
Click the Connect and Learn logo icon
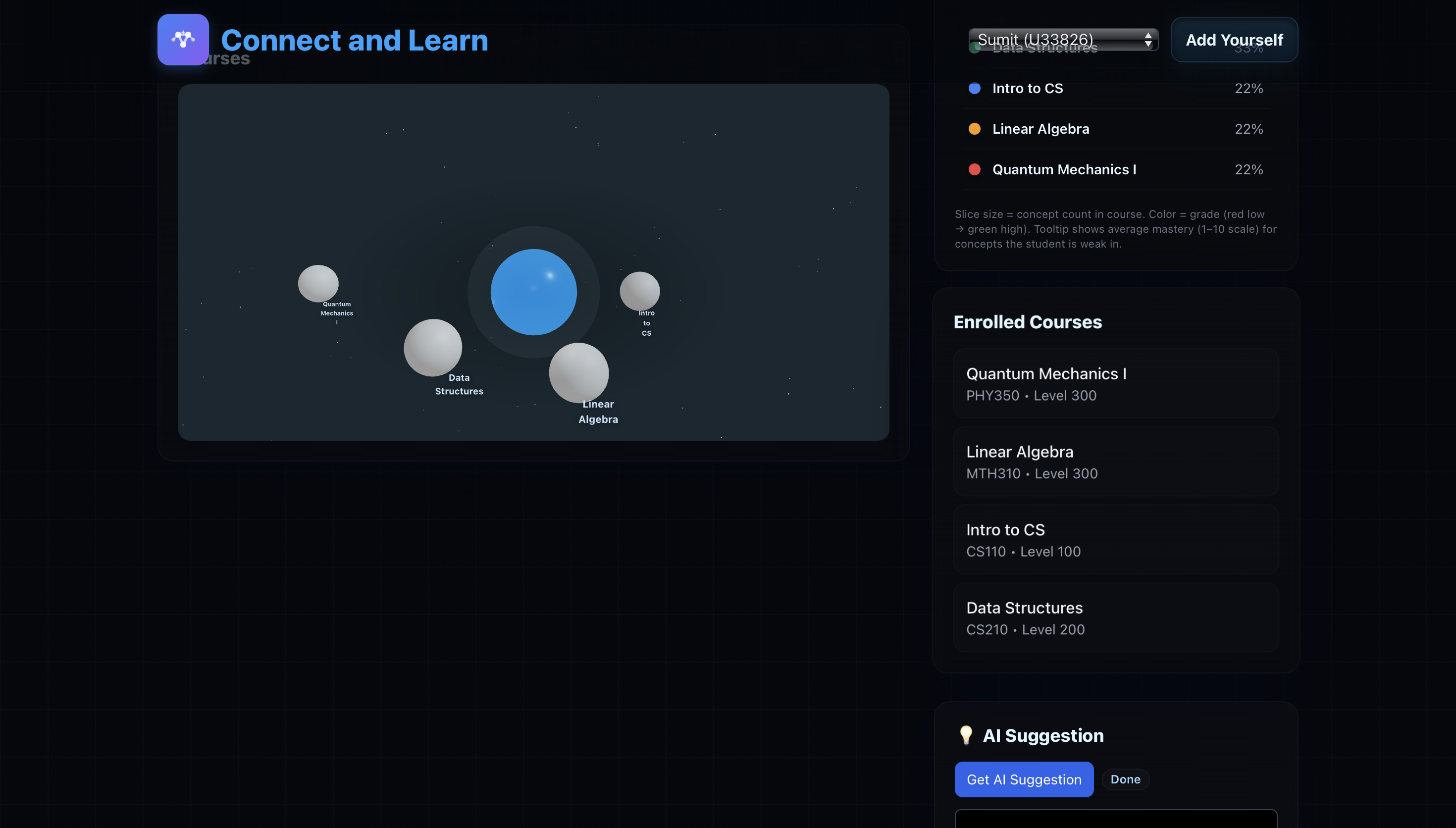point(183,39)
